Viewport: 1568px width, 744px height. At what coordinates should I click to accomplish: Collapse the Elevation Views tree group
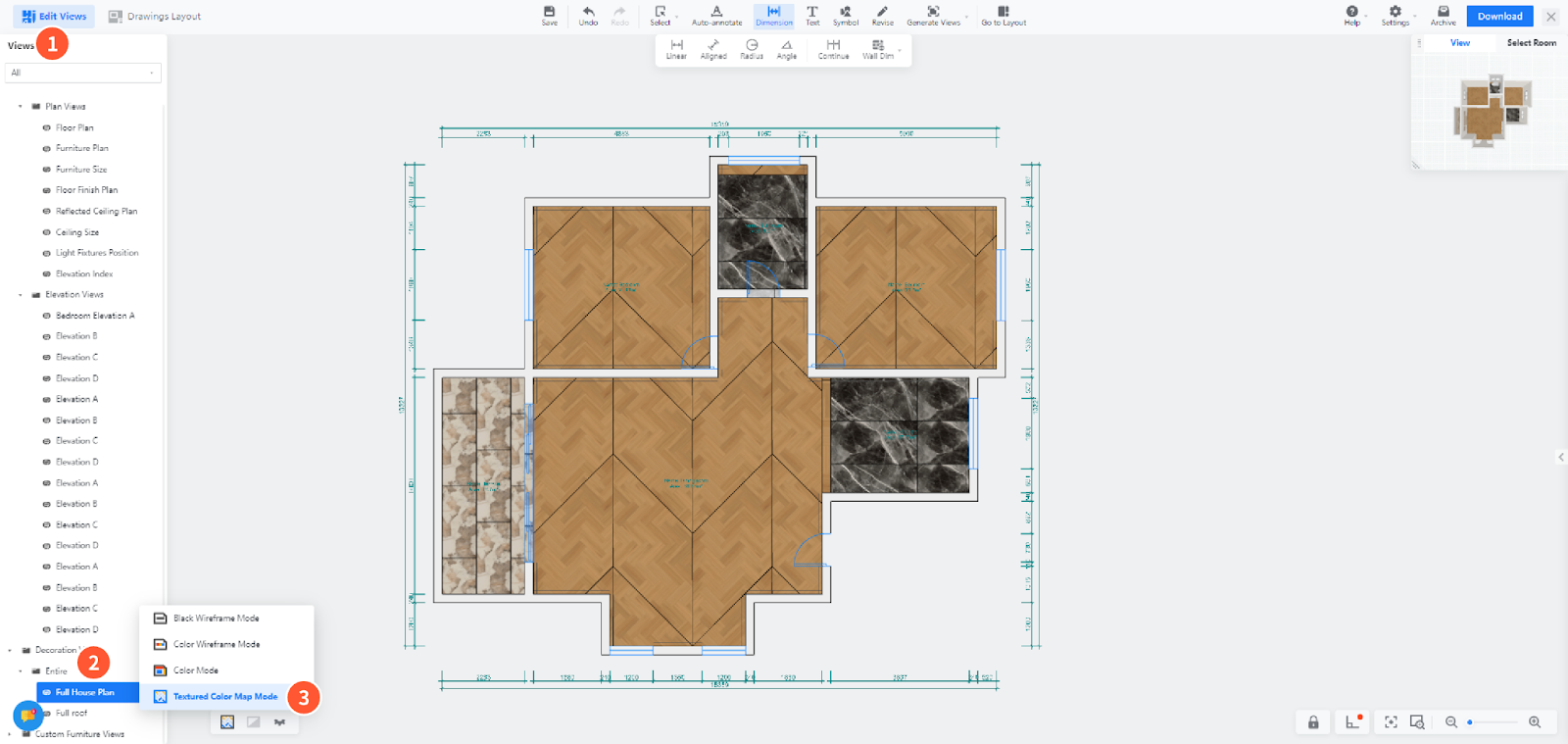[x=21, y=295]
